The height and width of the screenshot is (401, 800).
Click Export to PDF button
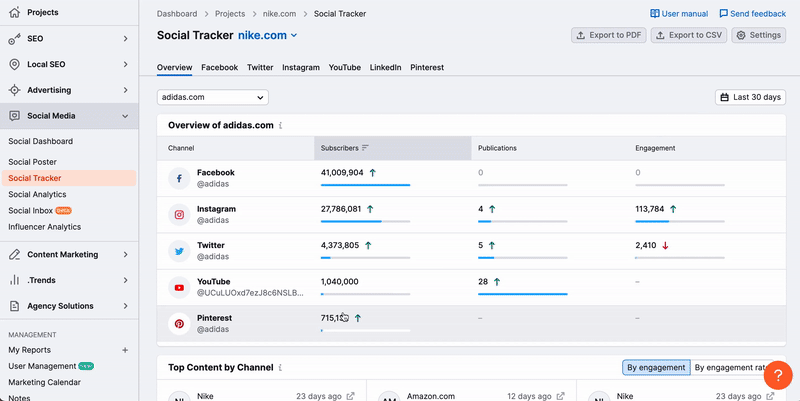point(609,35)
